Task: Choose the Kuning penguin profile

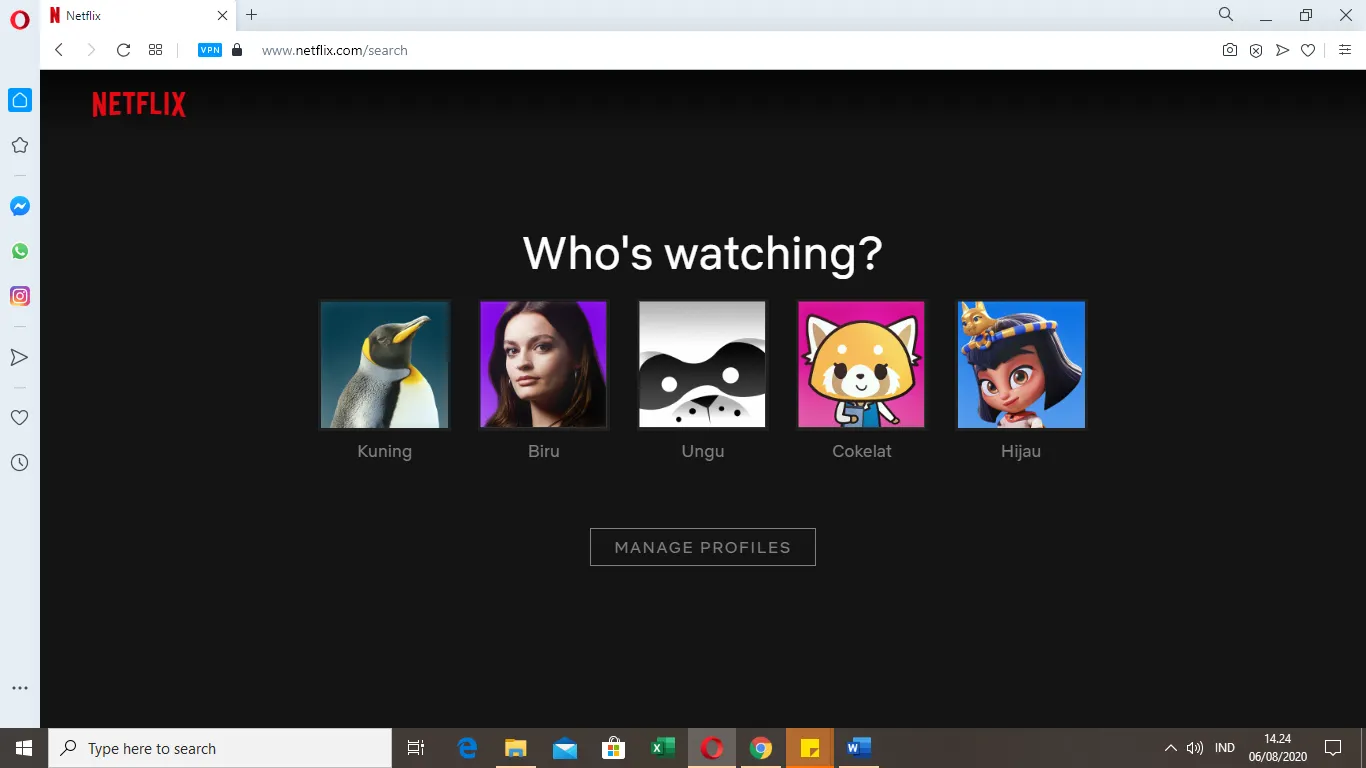Action: click(x=385, y=365)
